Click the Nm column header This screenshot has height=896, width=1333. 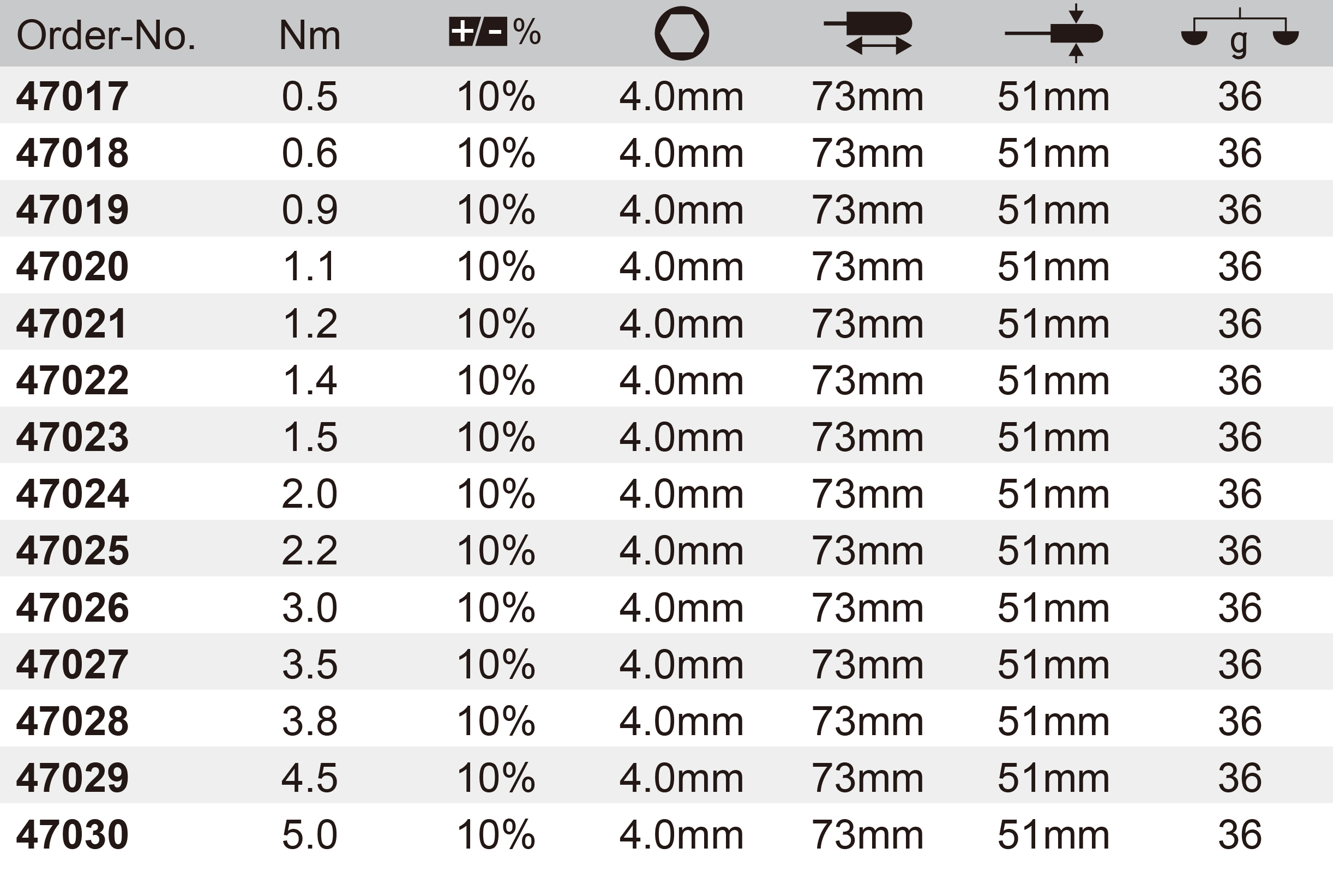(x=310, y=35)
